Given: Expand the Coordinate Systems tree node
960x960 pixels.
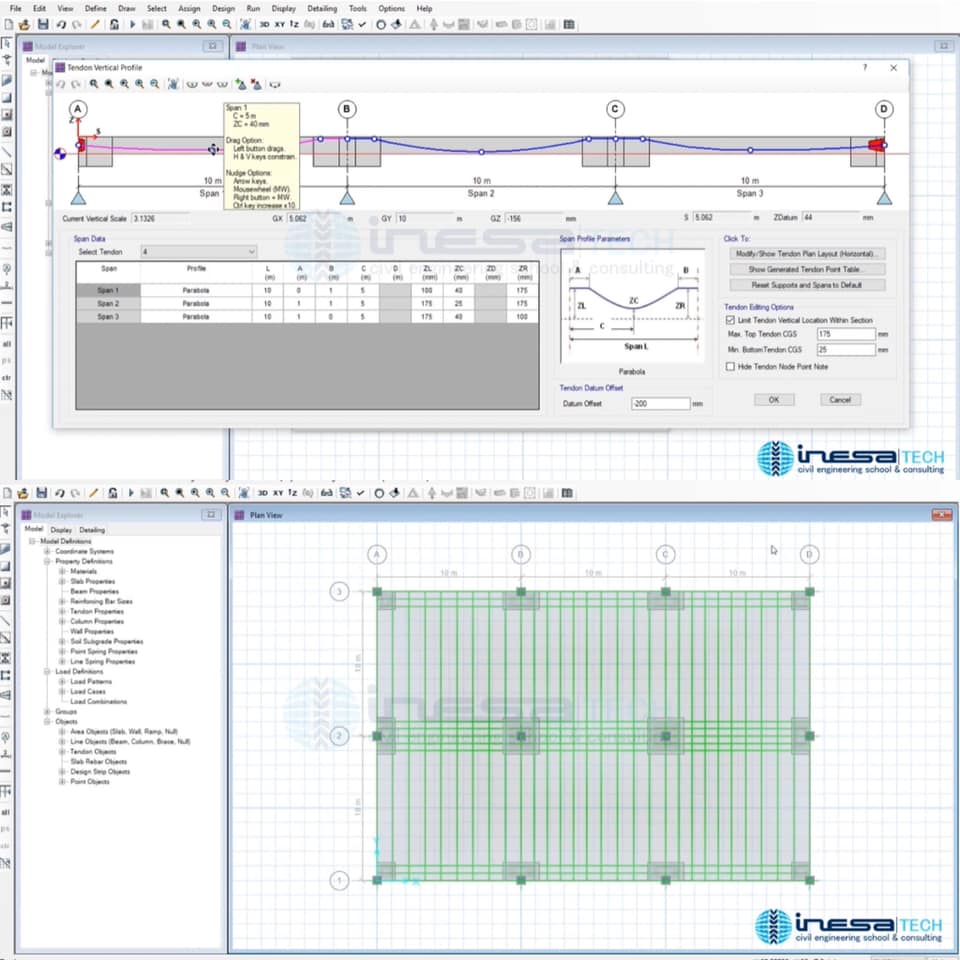Looking at the screenshot, I should click(x=47, y=551).
